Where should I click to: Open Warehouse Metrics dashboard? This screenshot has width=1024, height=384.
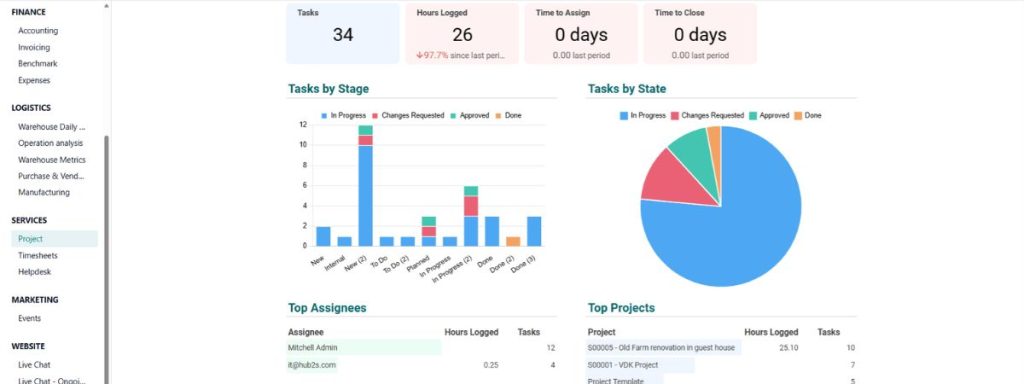pyautogui.click(x=52, y=159)
